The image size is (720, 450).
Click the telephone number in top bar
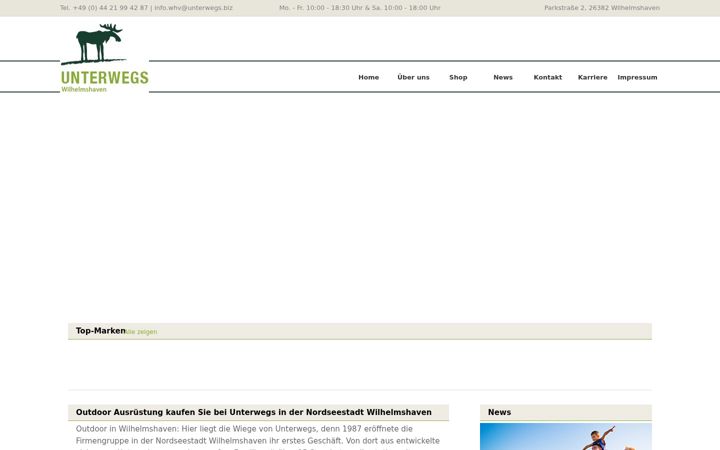click(104, 8)
